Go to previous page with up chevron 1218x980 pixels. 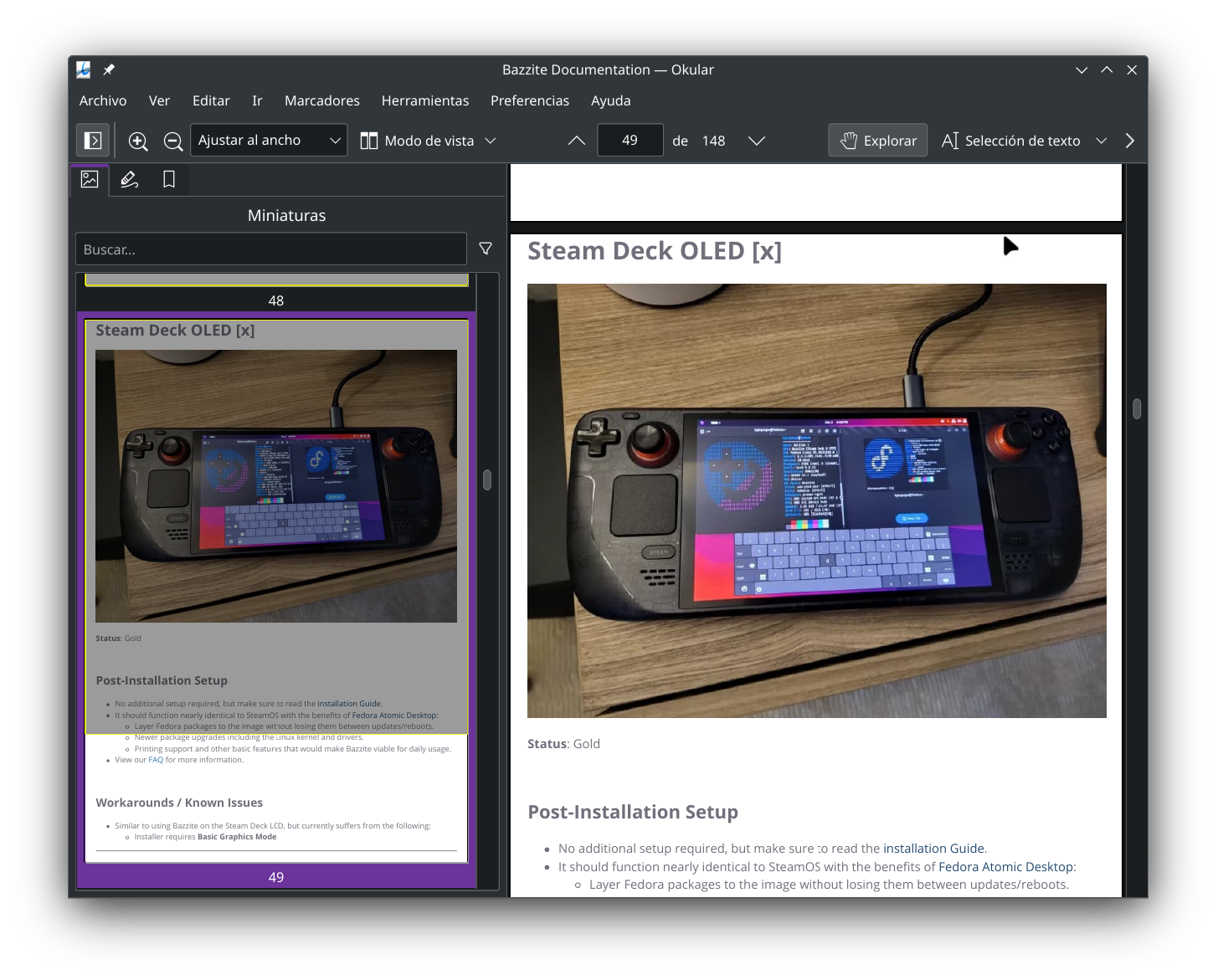[x=577, y=141]
